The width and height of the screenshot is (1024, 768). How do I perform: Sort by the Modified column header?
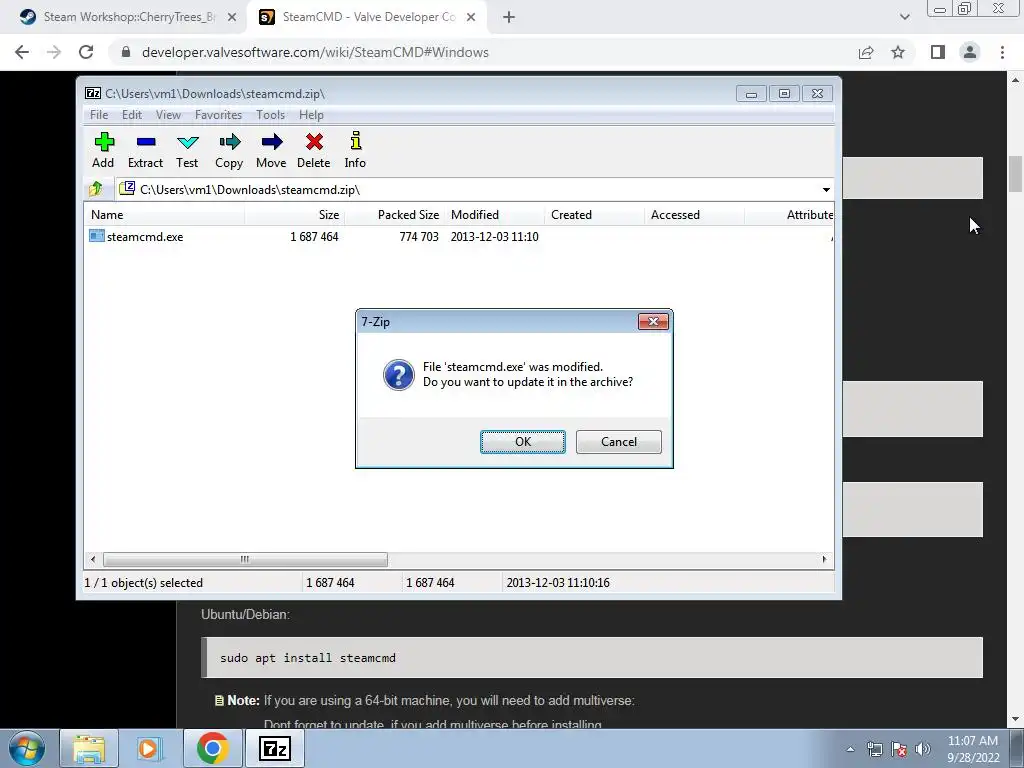point(494,215)
